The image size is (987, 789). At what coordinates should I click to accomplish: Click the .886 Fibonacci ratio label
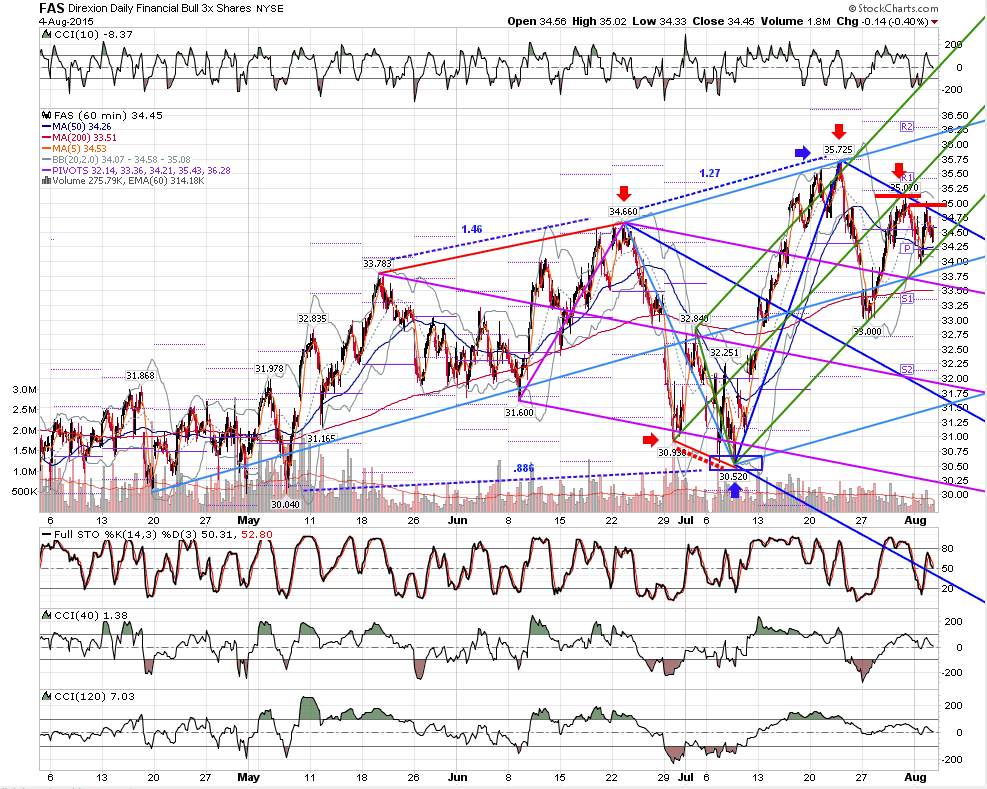524,468
